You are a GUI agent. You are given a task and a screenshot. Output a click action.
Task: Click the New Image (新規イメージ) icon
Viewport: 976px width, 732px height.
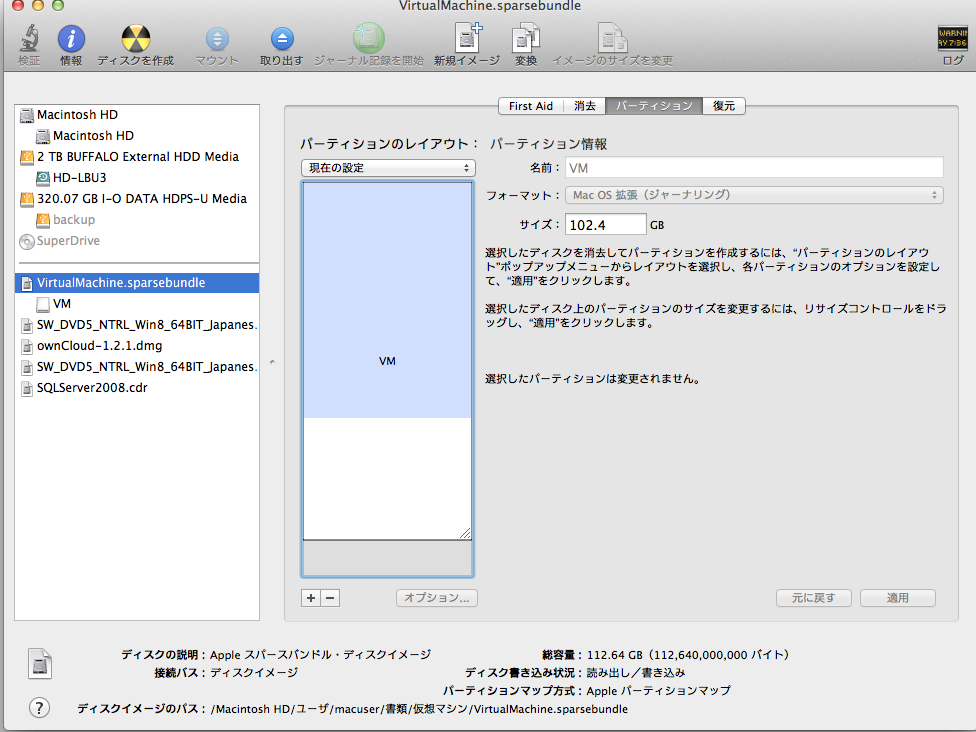(x=467, y=37)
